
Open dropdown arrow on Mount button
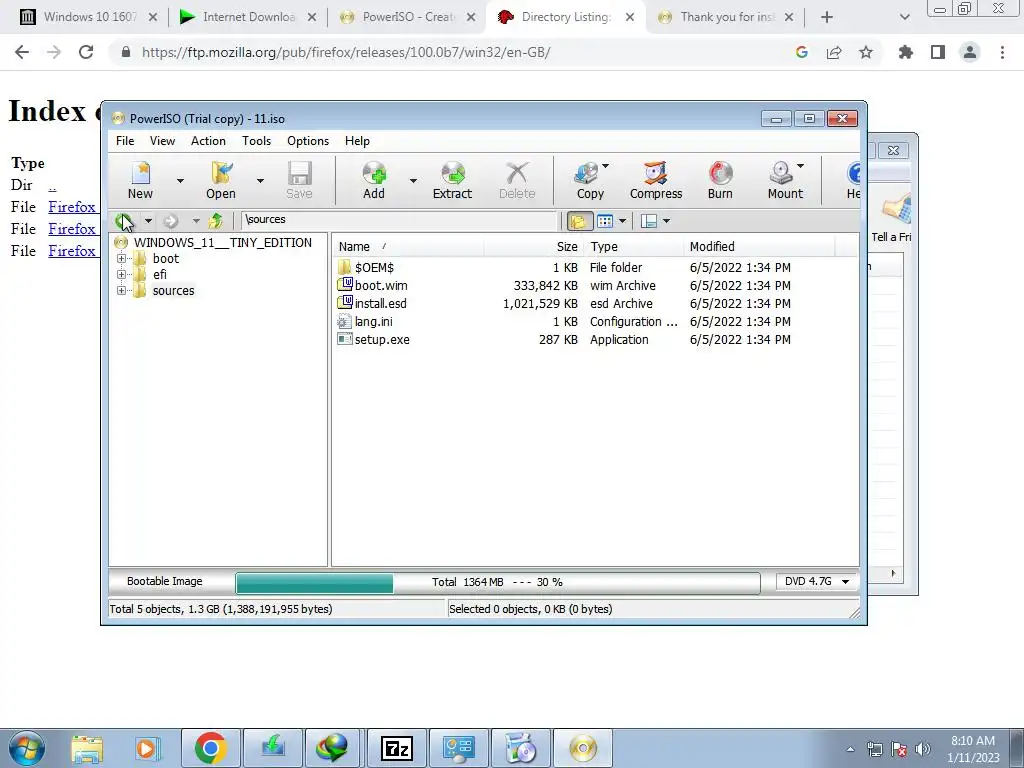point(801,166)
